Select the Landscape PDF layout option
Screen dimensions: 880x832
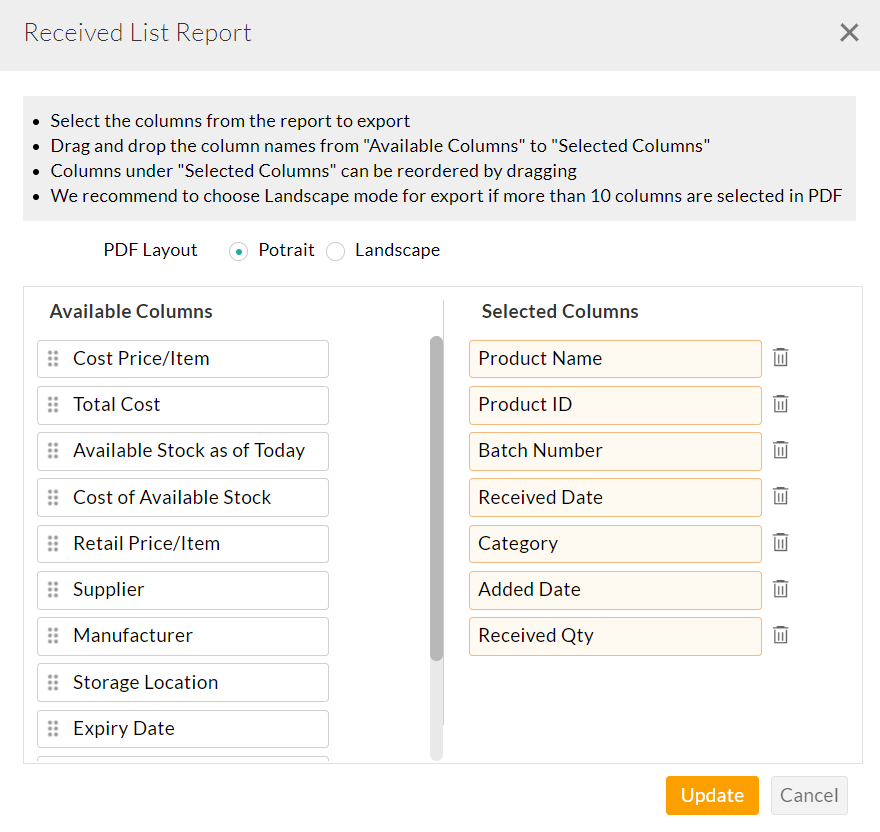pyautogui.click(x=335, y=251)
